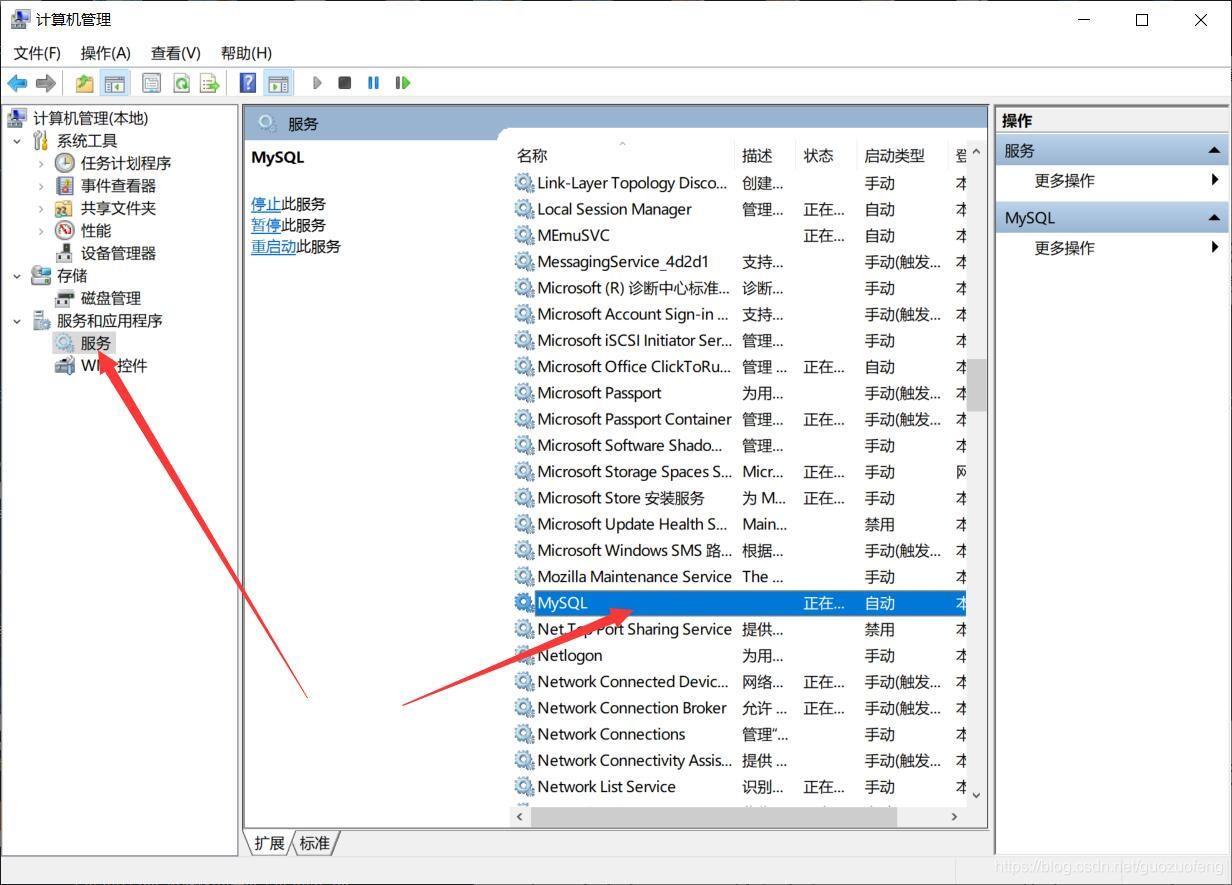Click the Stop Service square icon
This screenshot has height=885, width=1232.
coord(345,83)
